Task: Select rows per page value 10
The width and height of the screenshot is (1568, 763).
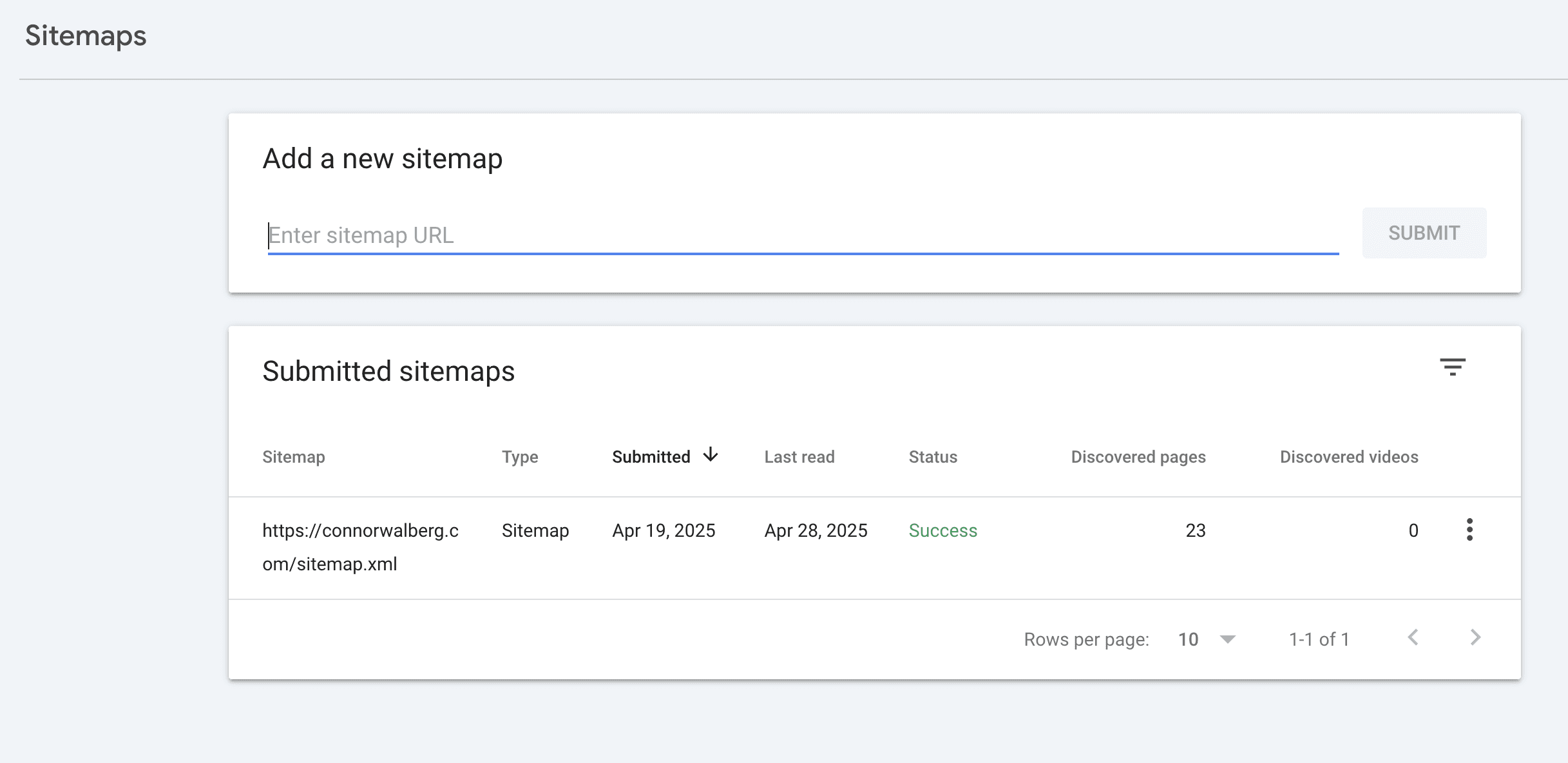Action: point(1188,639)
